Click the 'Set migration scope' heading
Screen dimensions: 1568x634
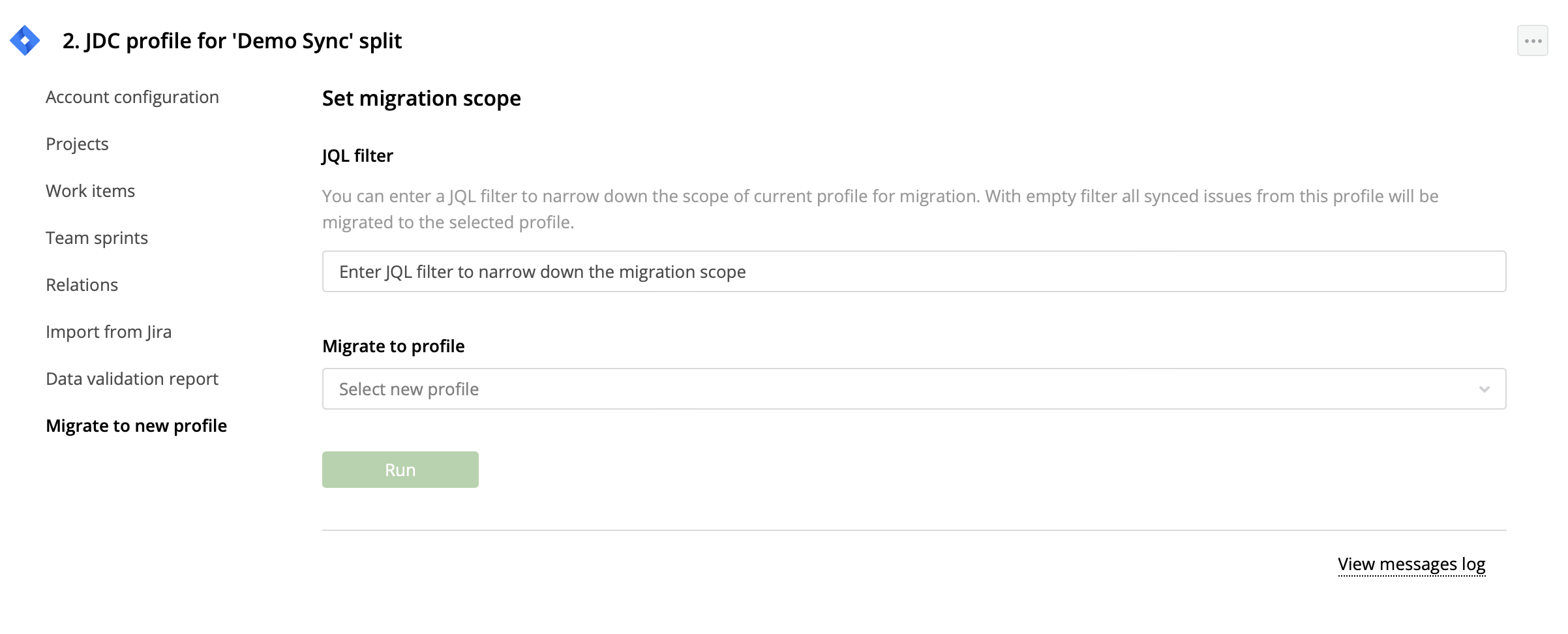(x=421, y=98)
